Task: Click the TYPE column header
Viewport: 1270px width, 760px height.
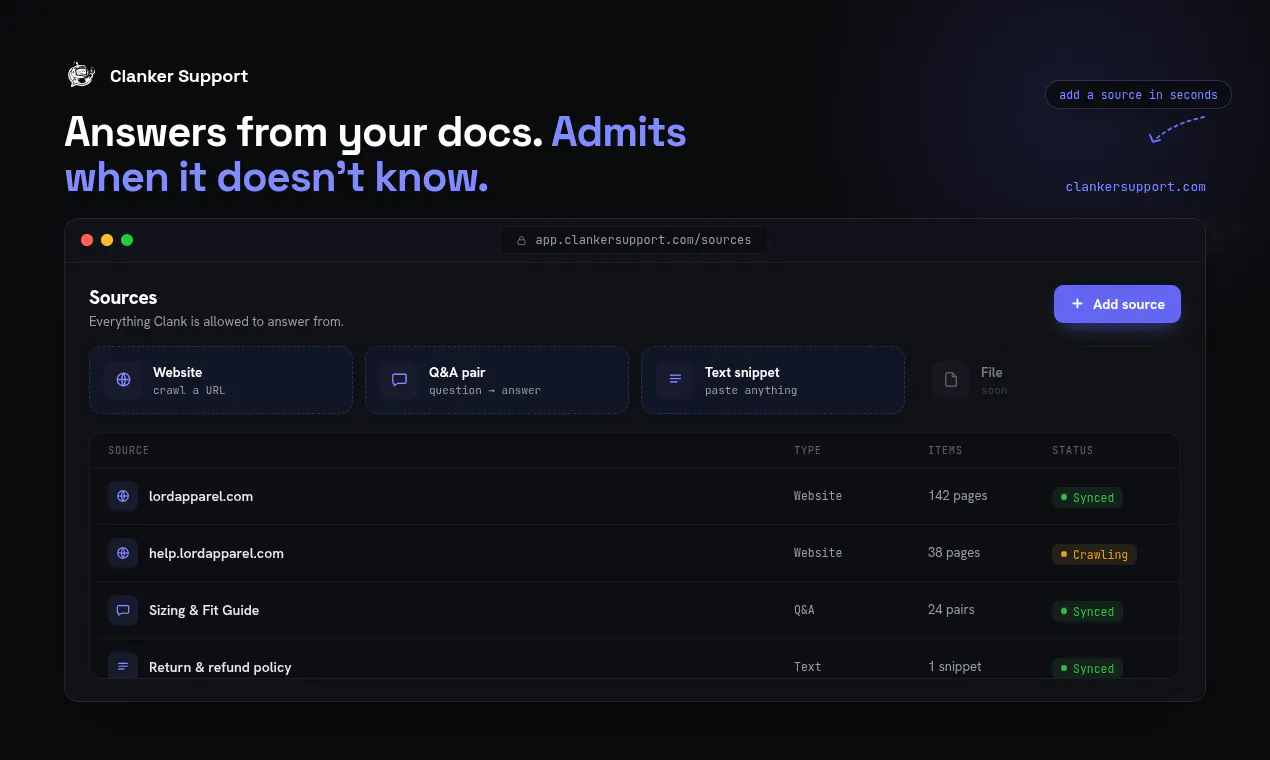Action: click(807, 450)
